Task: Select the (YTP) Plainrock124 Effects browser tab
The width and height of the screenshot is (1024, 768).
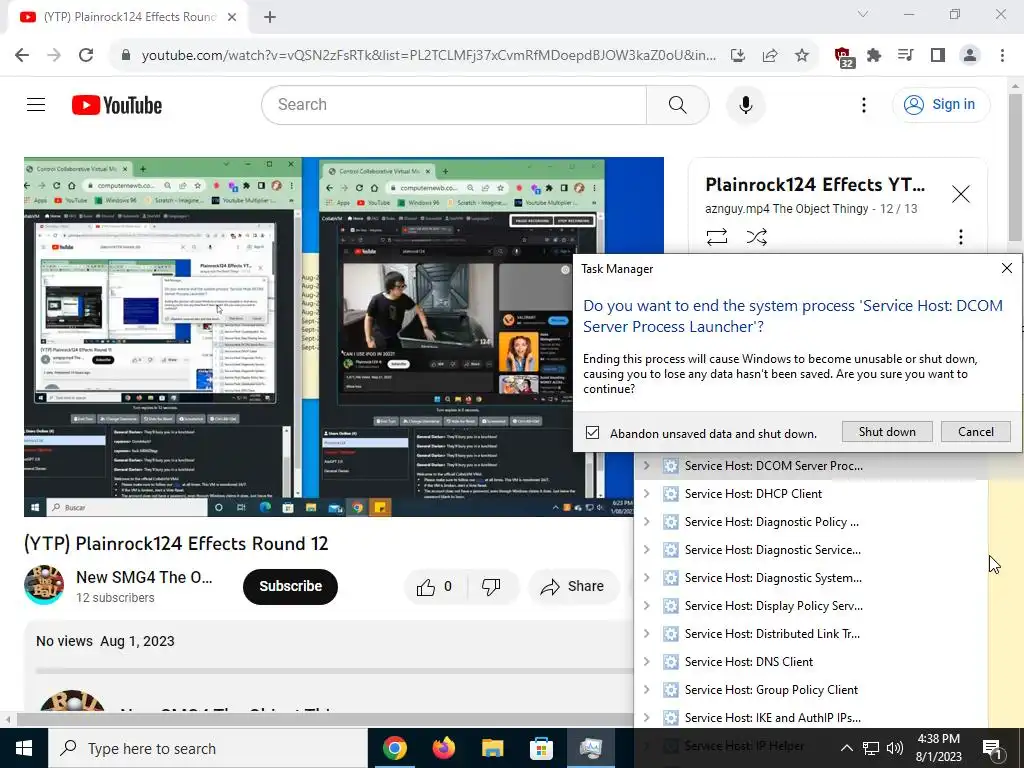Action: click(x=128, y=17)
